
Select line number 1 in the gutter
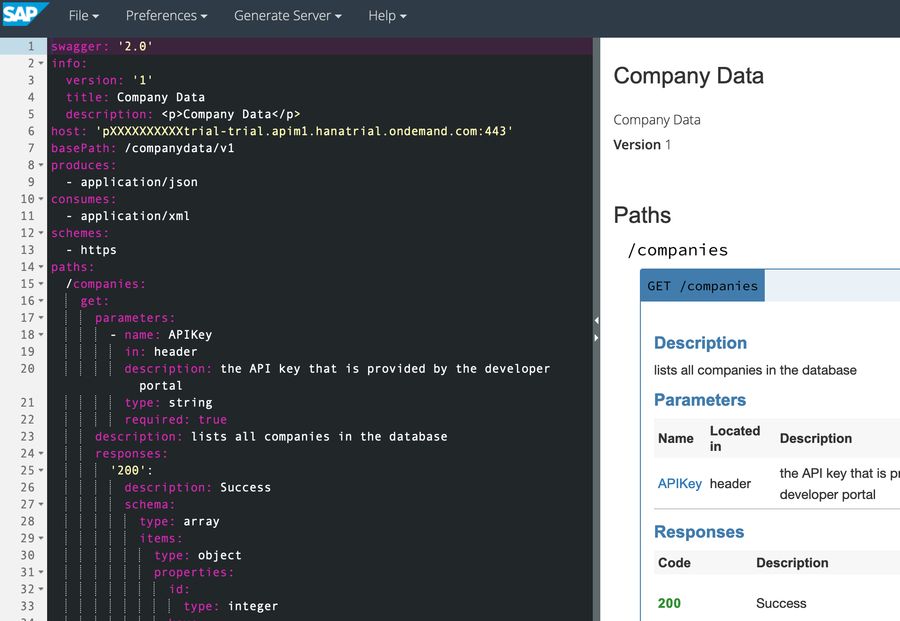30,47
